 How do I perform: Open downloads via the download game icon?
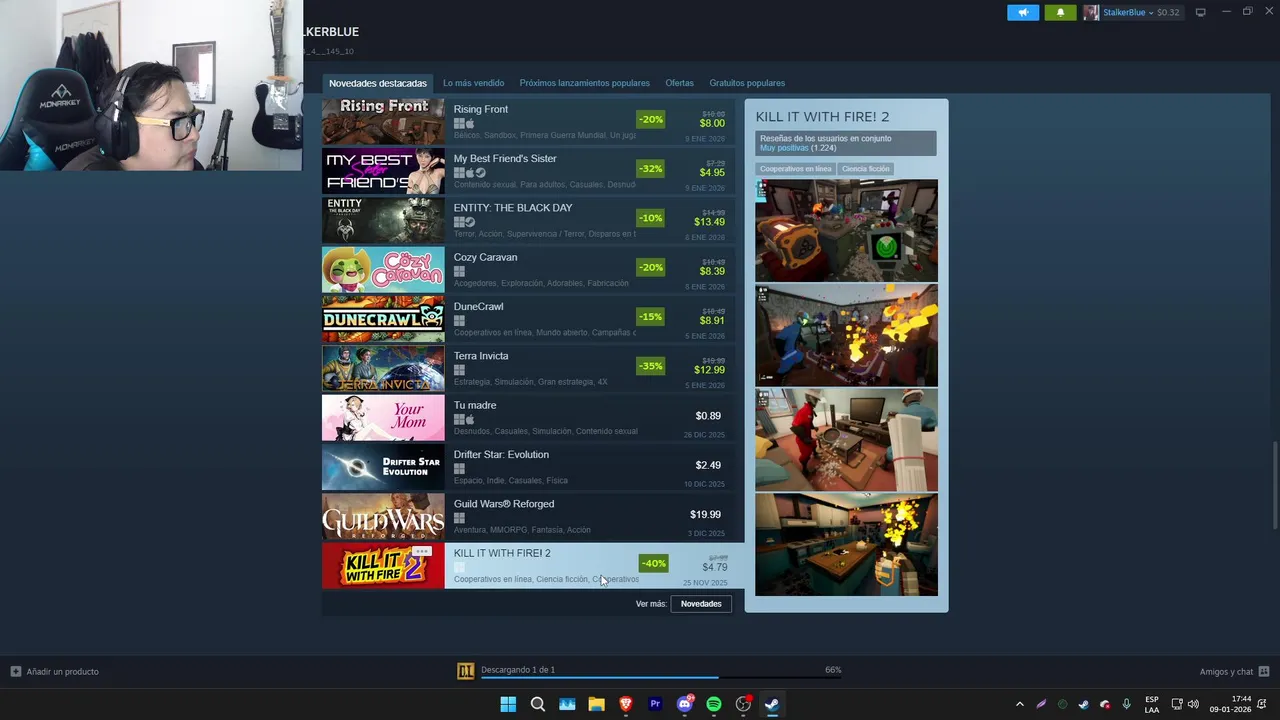point(465,671)
